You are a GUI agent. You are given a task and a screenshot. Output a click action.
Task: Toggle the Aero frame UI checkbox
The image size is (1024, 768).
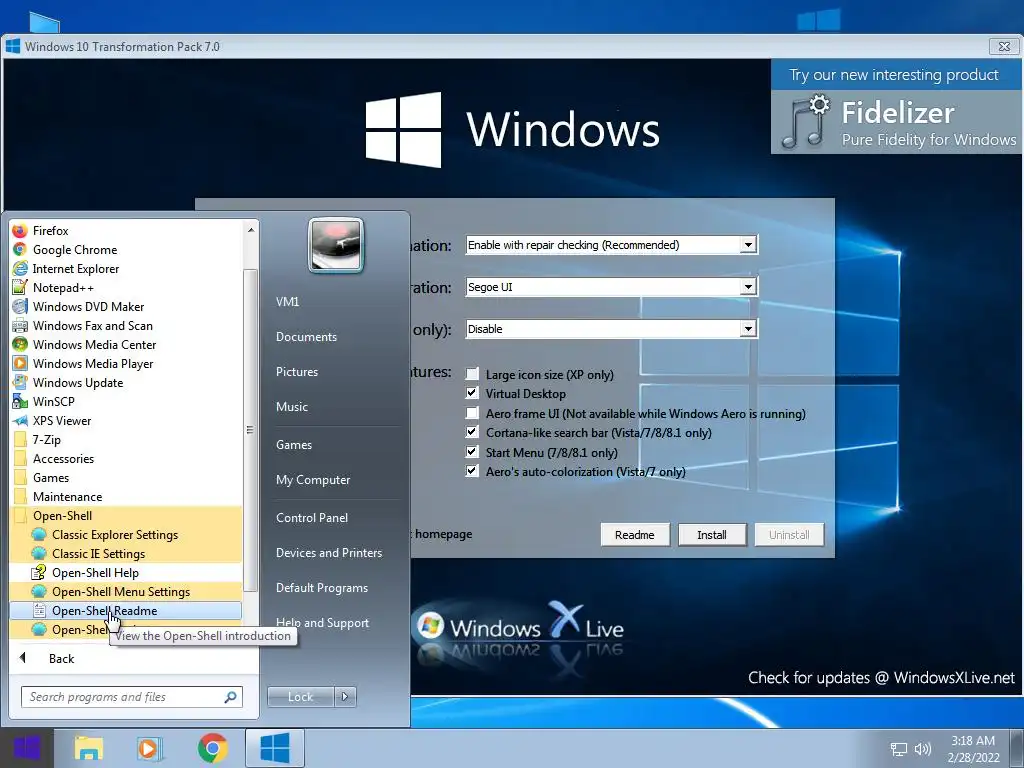[x=472, y=413]
